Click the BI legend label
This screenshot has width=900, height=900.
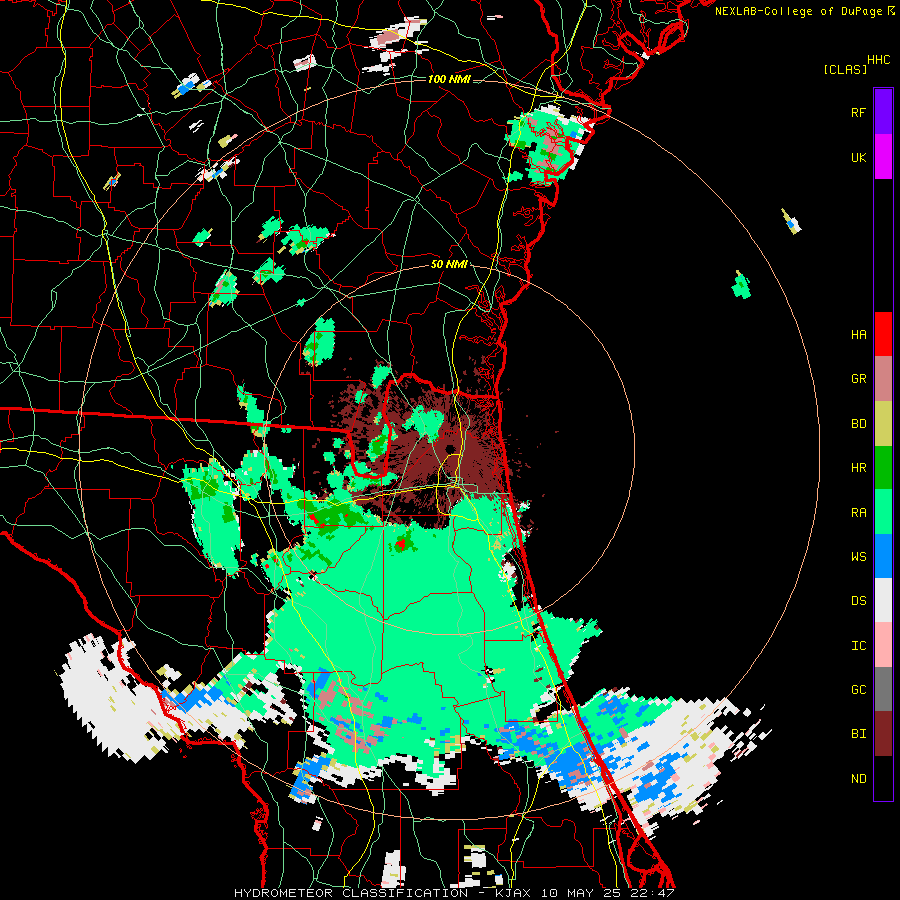coord(858,734)
